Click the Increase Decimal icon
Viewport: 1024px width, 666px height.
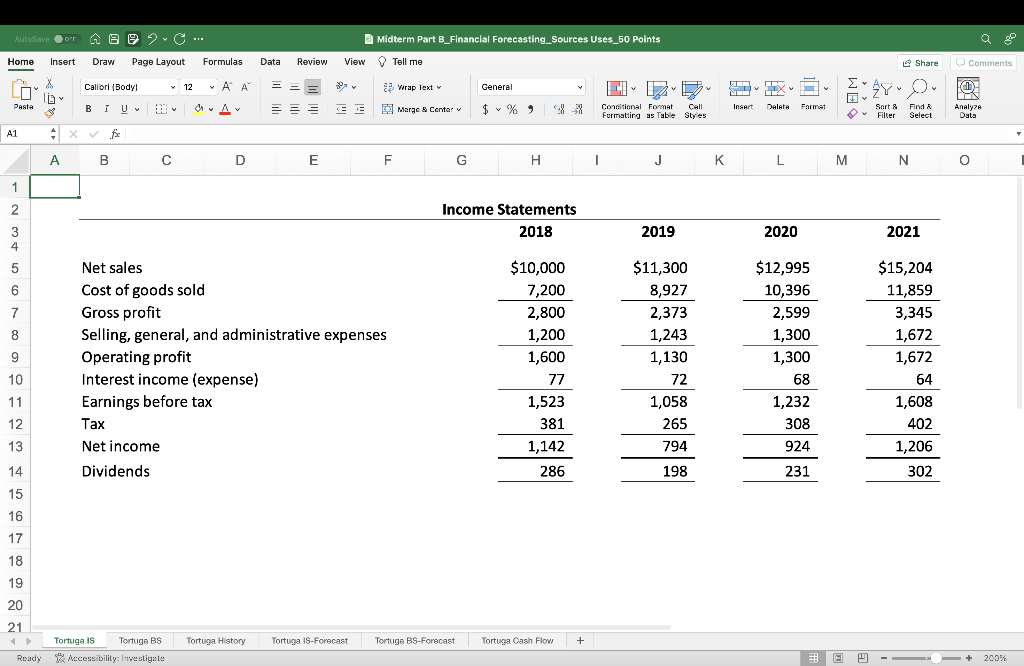click(559, 109)
